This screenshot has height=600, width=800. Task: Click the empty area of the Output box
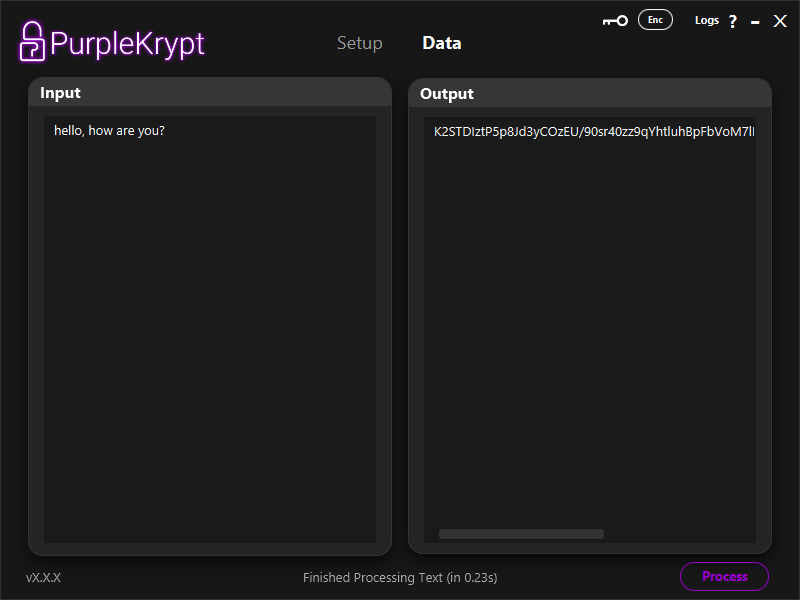[x=589, y=340]
